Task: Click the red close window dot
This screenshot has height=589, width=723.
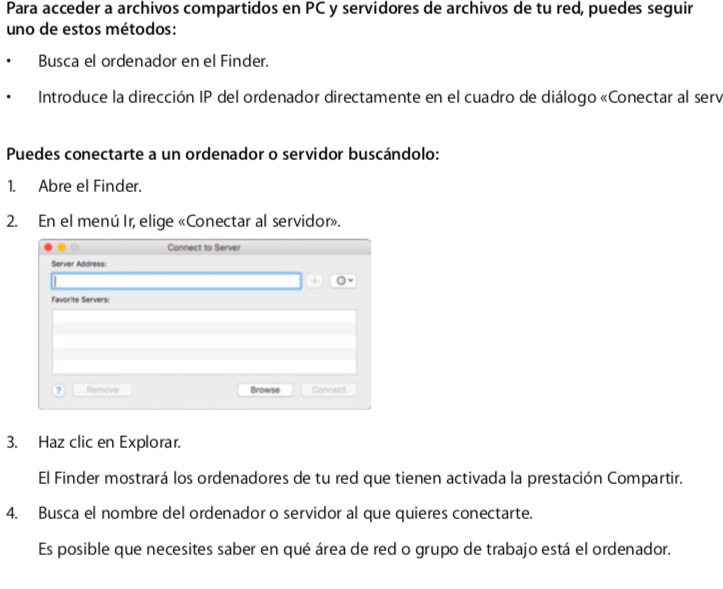Action: [48, 248]
